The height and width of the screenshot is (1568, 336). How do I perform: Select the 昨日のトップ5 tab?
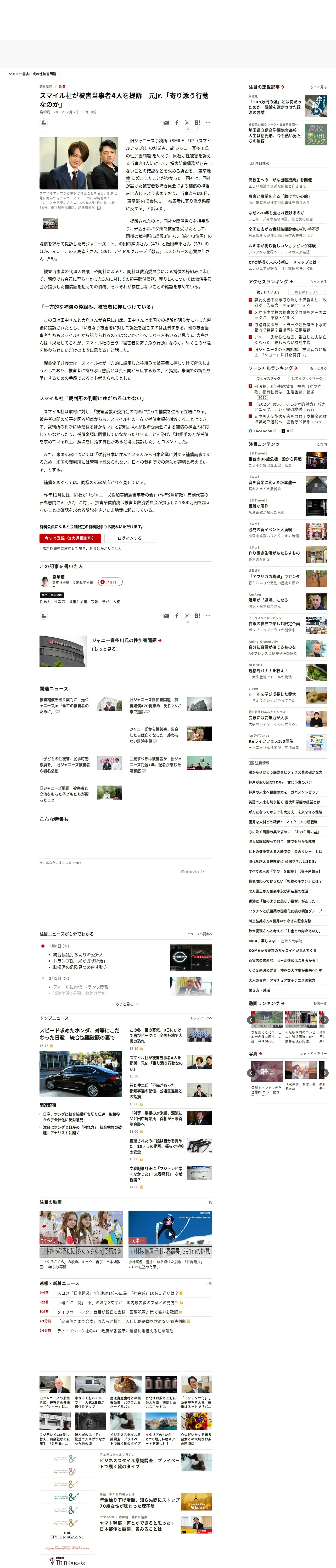click(x=307, y=292)
